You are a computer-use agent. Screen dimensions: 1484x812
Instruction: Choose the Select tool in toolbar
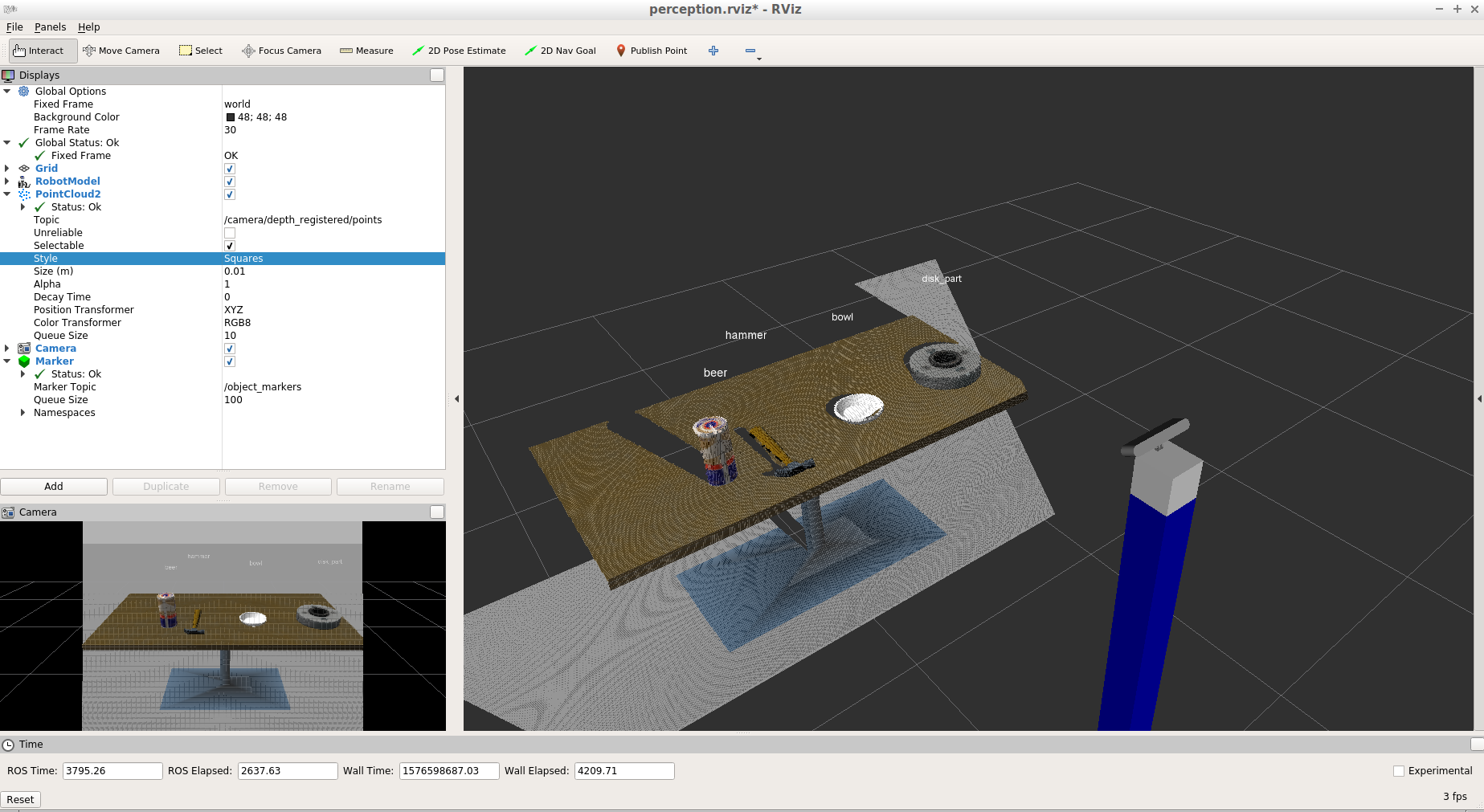coord(201,51)
